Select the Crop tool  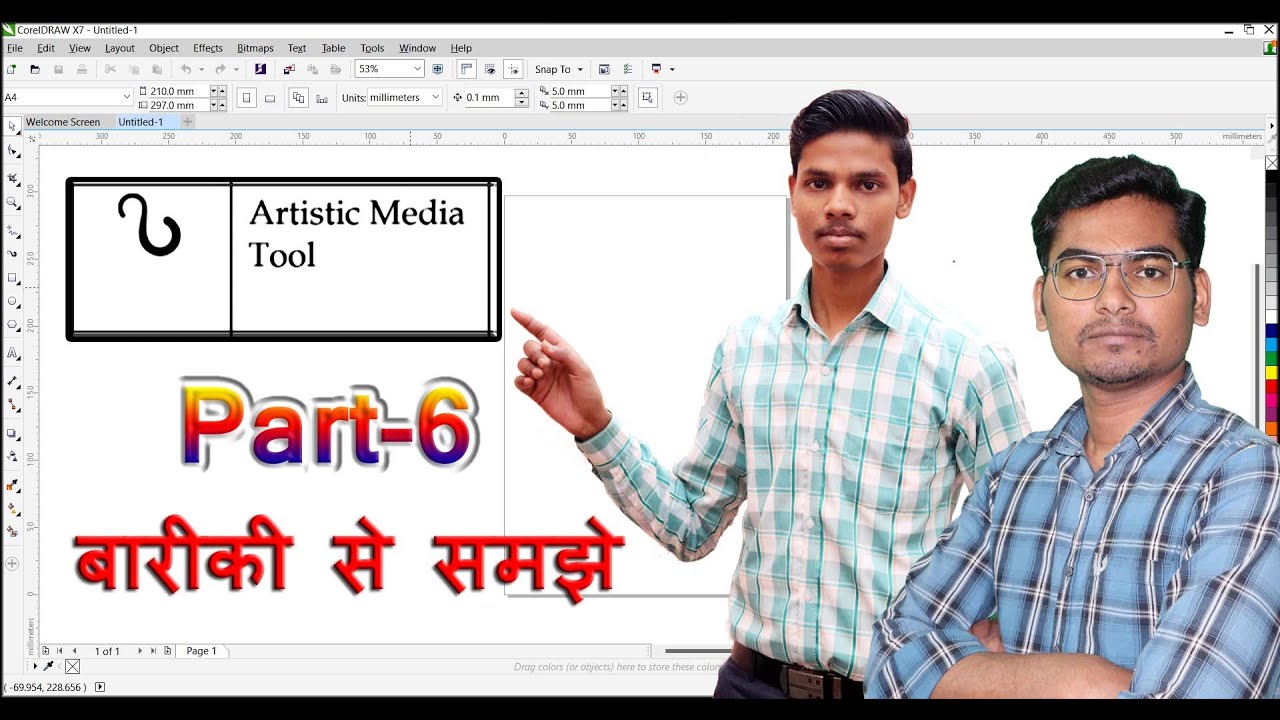12,178
